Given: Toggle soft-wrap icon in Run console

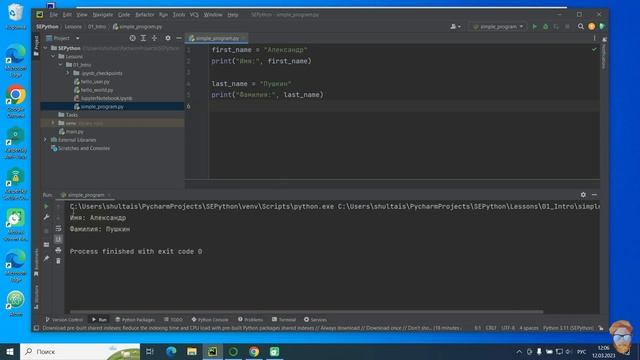Looking at the screenshot, I should [x=58, y=228].
